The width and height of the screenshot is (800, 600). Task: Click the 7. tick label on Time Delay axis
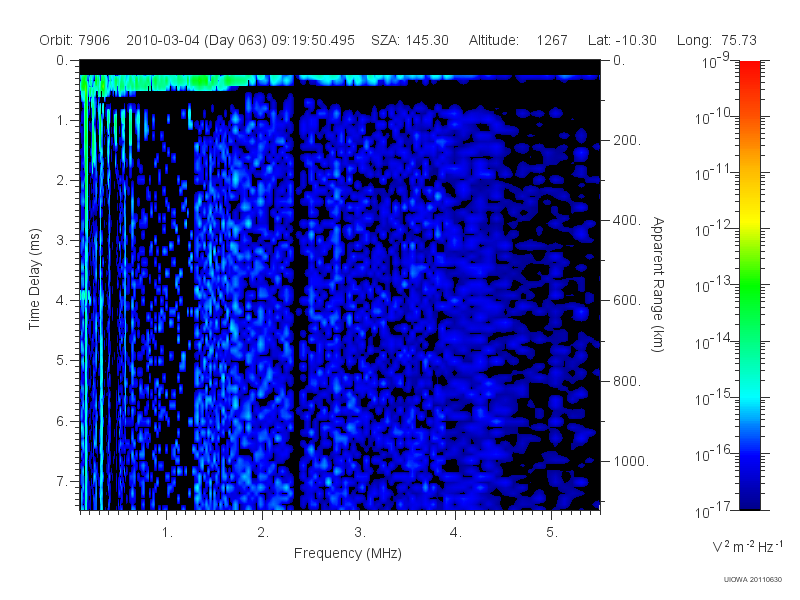point(62,481)
